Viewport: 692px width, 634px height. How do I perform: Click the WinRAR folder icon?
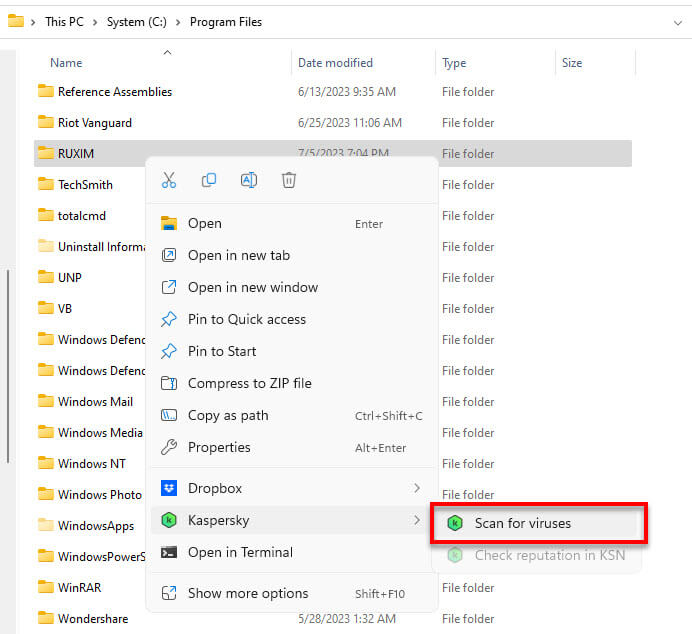(45, 587)
